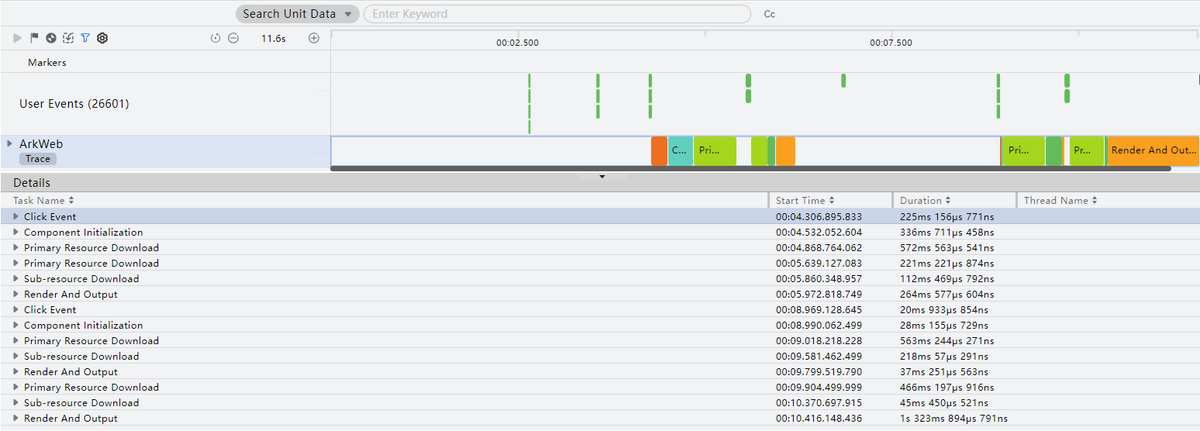Expand the first Click Event row
1200x431 pixels.
16,216
